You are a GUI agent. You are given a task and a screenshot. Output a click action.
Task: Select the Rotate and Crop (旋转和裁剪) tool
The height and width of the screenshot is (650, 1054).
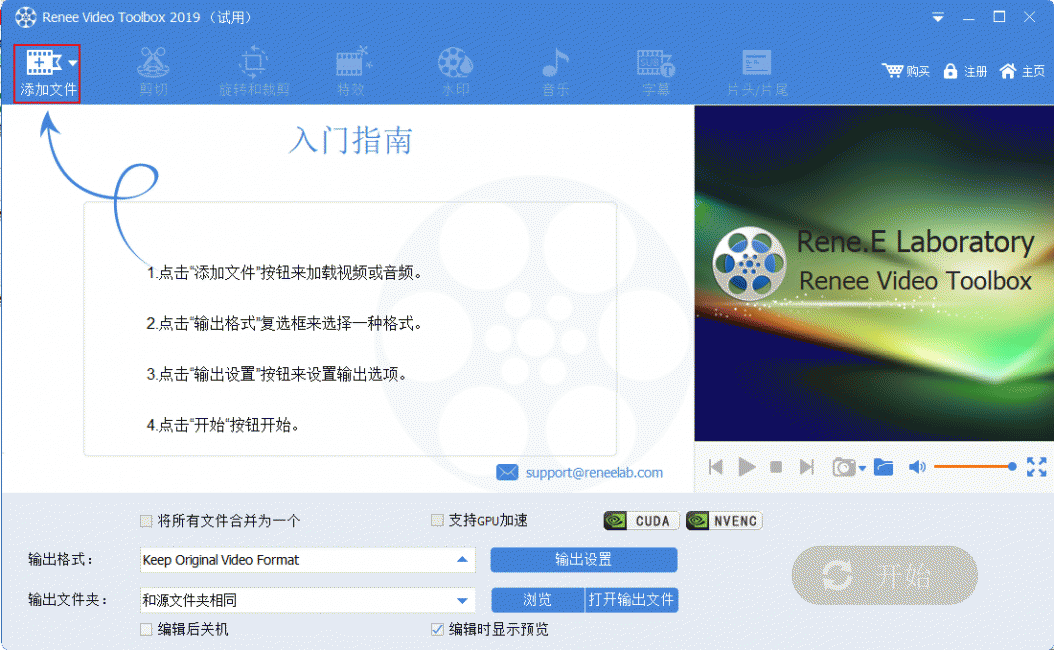[x=254, y=70]
